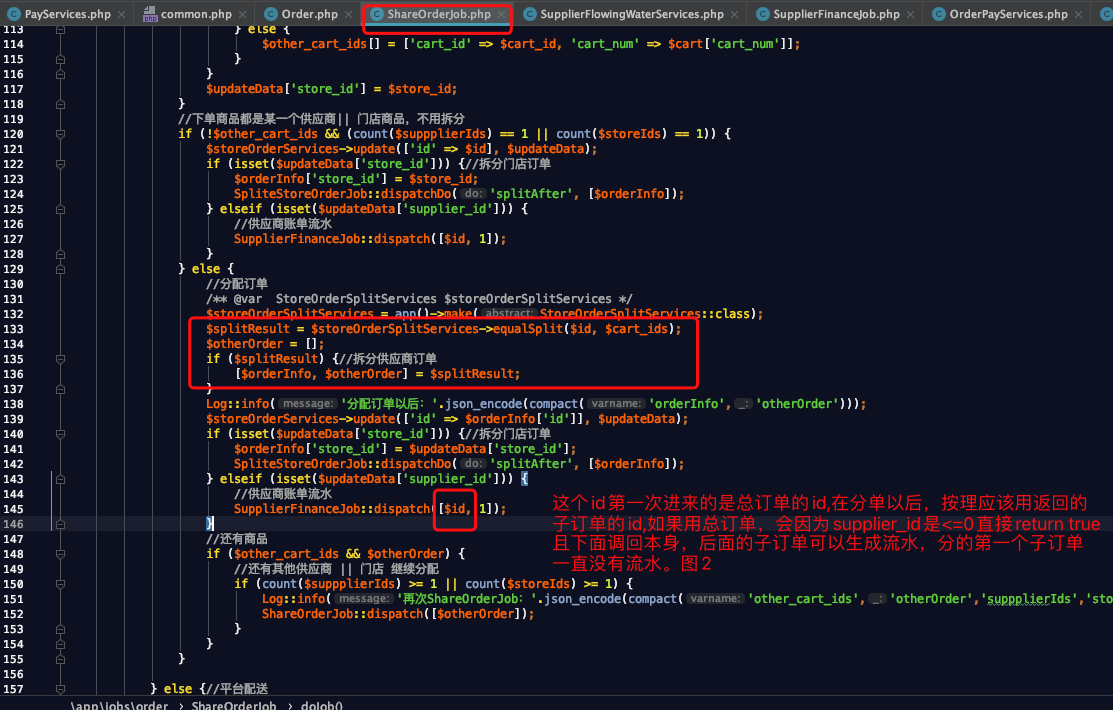The width and height of the screenshot is (1113, 710).
Task: Click the PayServices.php tab file icon
Action: (x=12, y=14)
